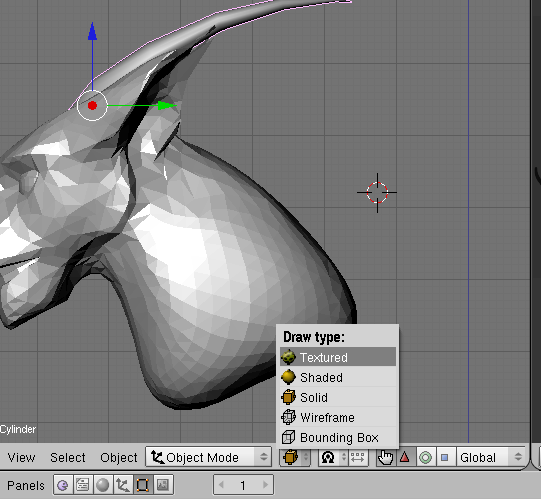Open the Script panels icon
This screenshot has width=541, height=499.
tap(82, 485)
